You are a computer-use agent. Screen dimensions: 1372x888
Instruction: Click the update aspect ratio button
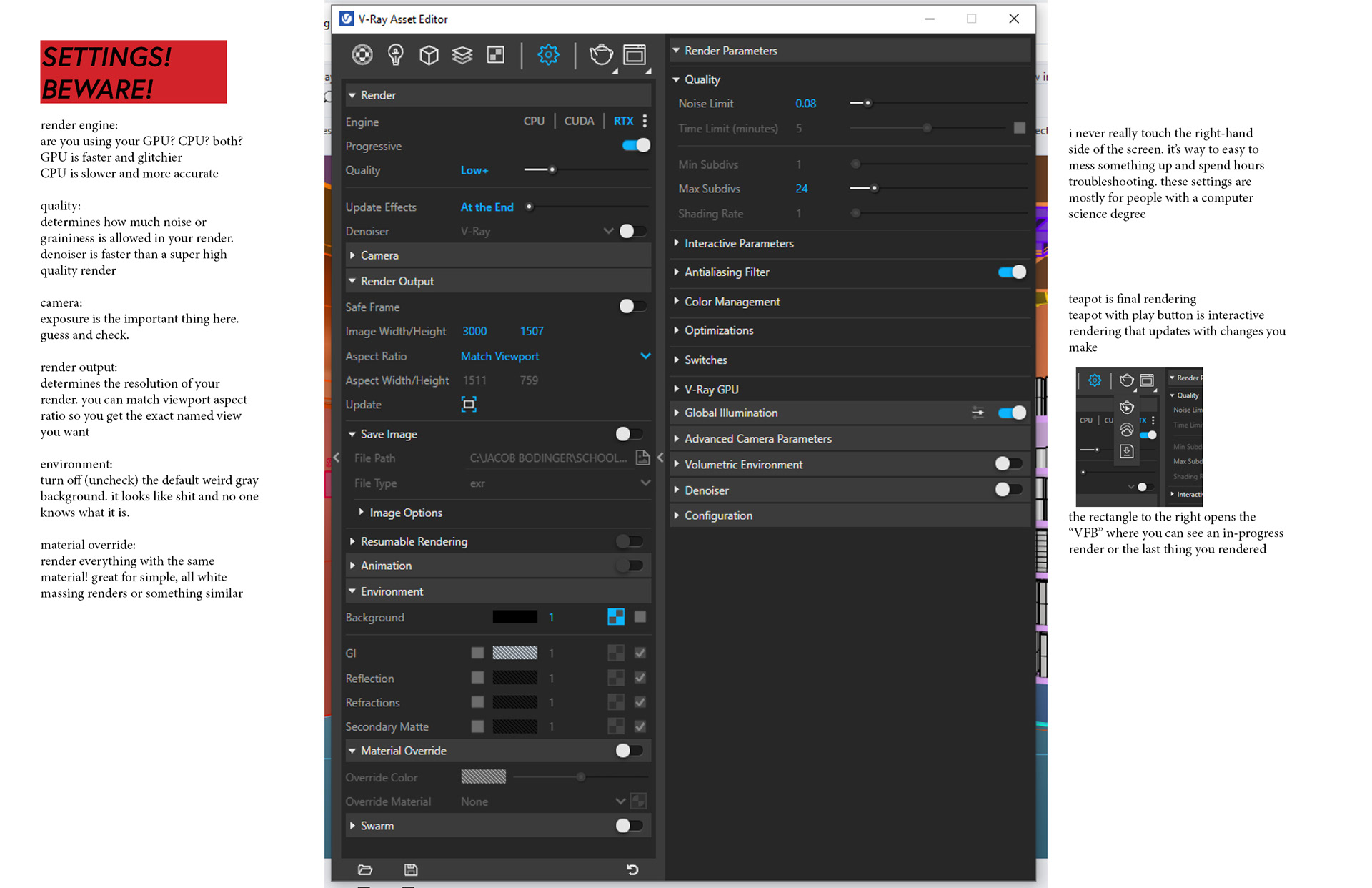click(469, 405)
